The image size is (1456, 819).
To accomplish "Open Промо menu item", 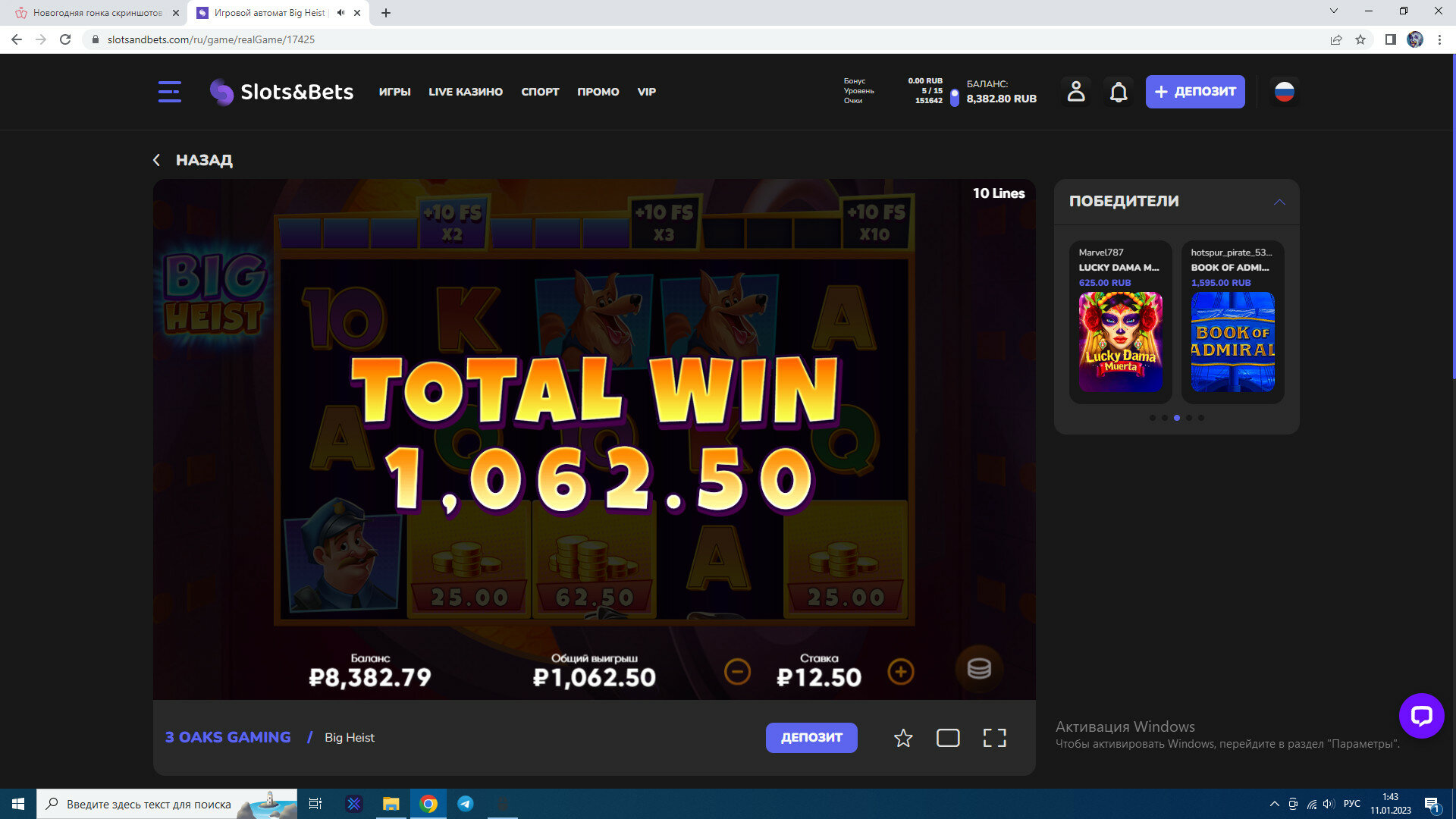I will [598, 92].
